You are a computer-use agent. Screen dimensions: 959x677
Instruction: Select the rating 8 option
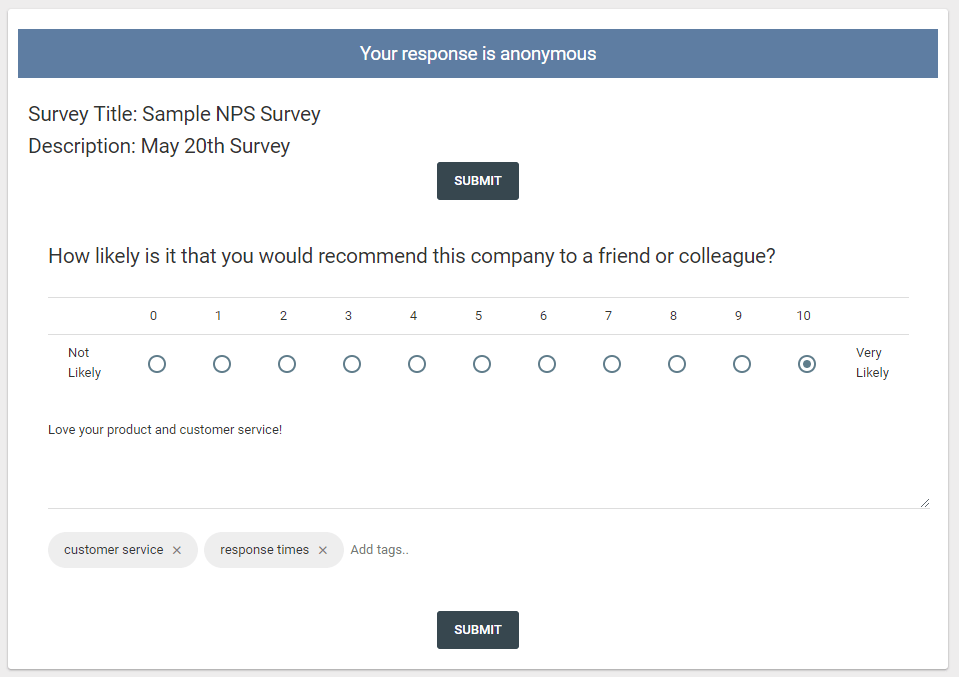pyautogui.click(x=677, y=364)
